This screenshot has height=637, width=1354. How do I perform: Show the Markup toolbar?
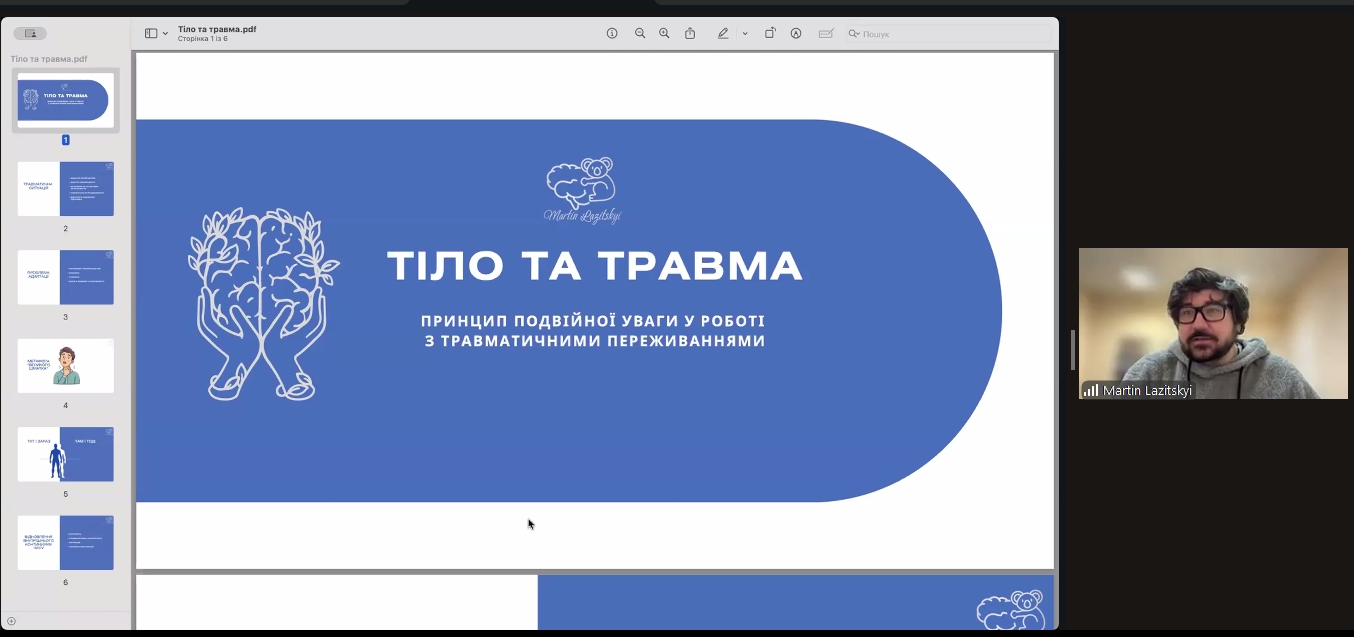796,33
